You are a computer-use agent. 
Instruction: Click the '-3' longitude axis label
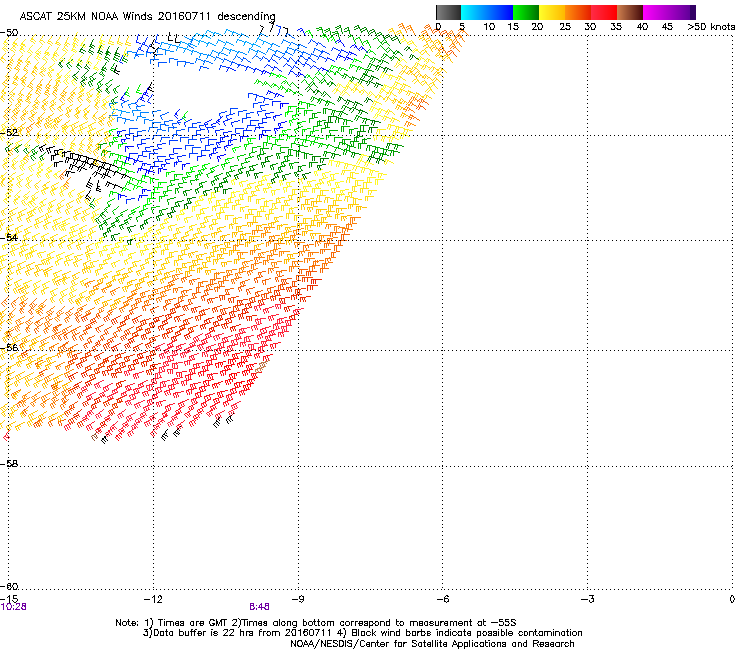pos(587,599)
